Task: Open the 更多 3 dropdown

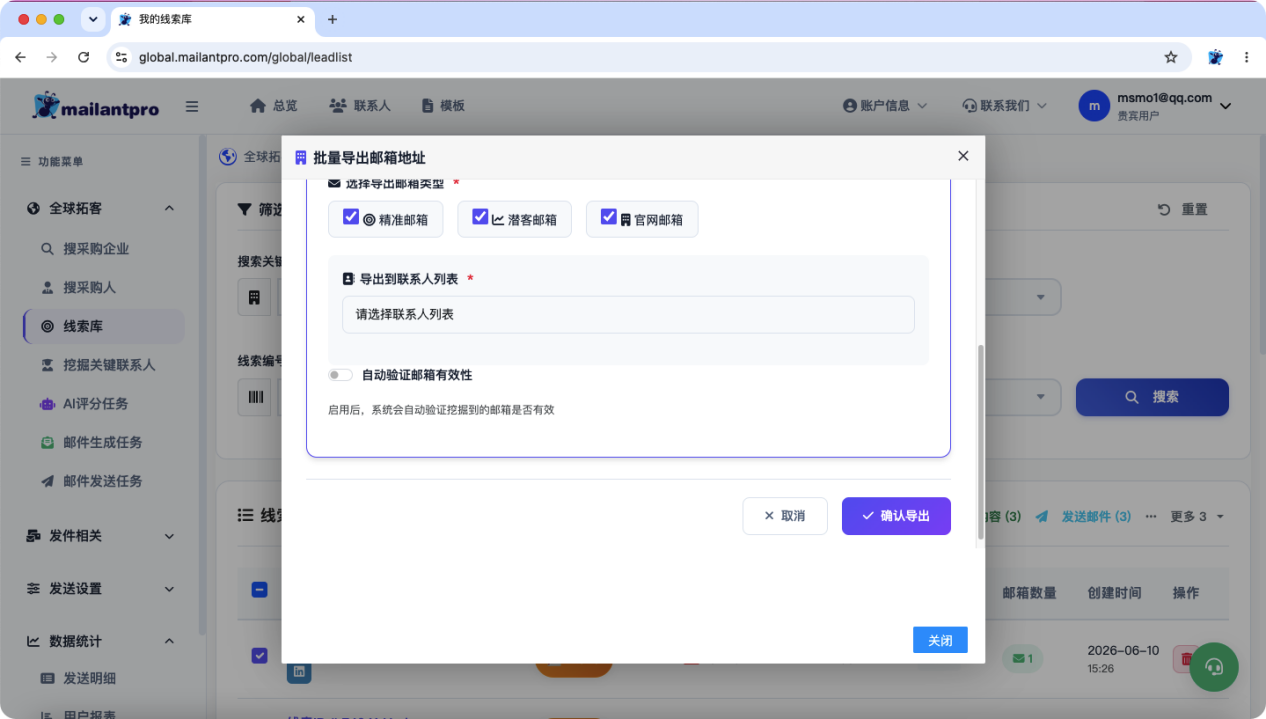Action: coord(1197,516)
